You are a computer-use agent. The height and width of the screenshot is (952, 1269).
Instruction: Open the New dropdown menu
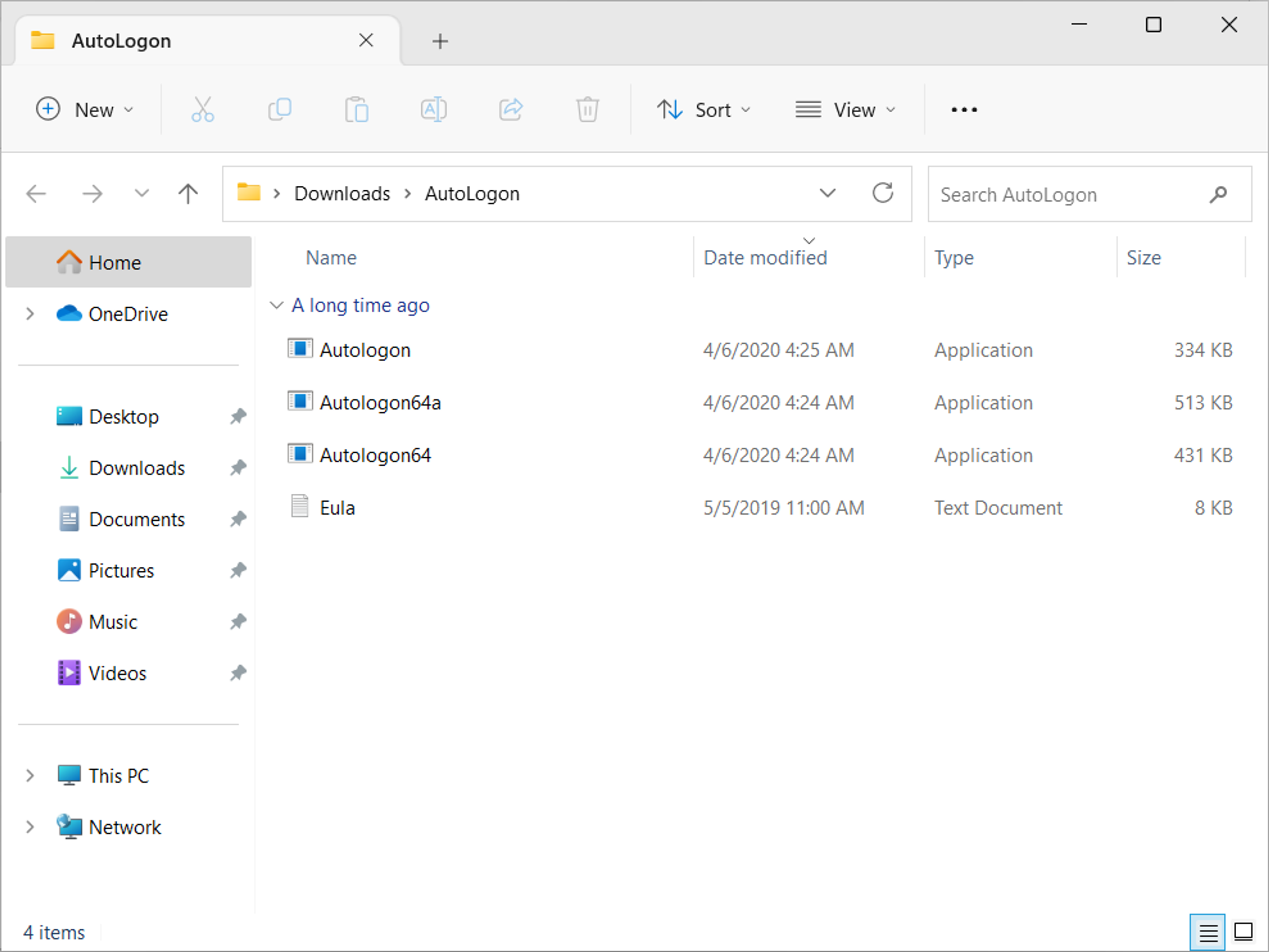tap(85, 109)
